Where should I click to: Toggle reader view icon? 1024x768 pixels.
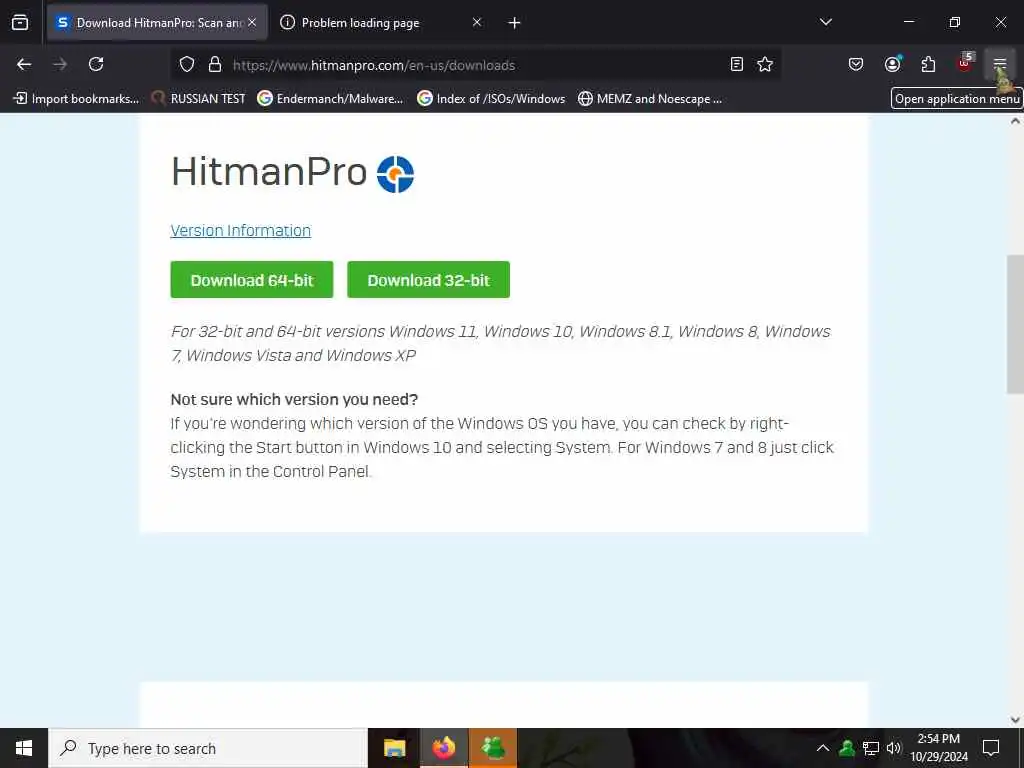pyautogui.click(x=737, y=64)
